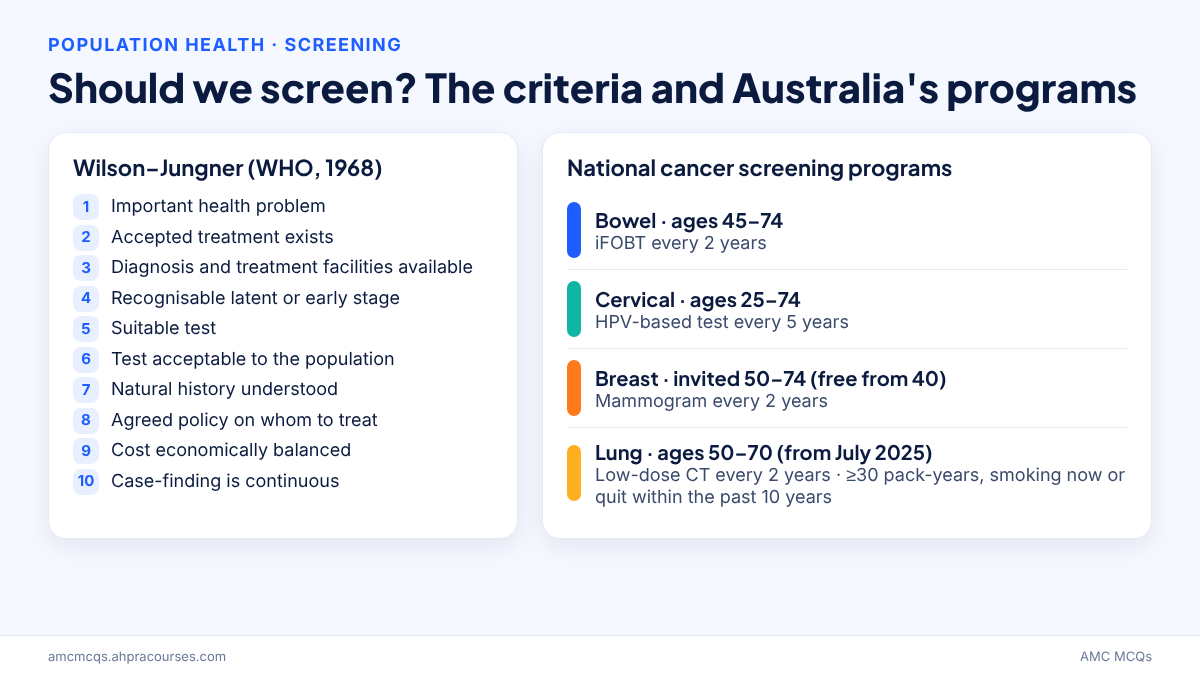Click the AMC MCQs footer label
This screenshot has width=1200, height=675.
(1115, 657)
